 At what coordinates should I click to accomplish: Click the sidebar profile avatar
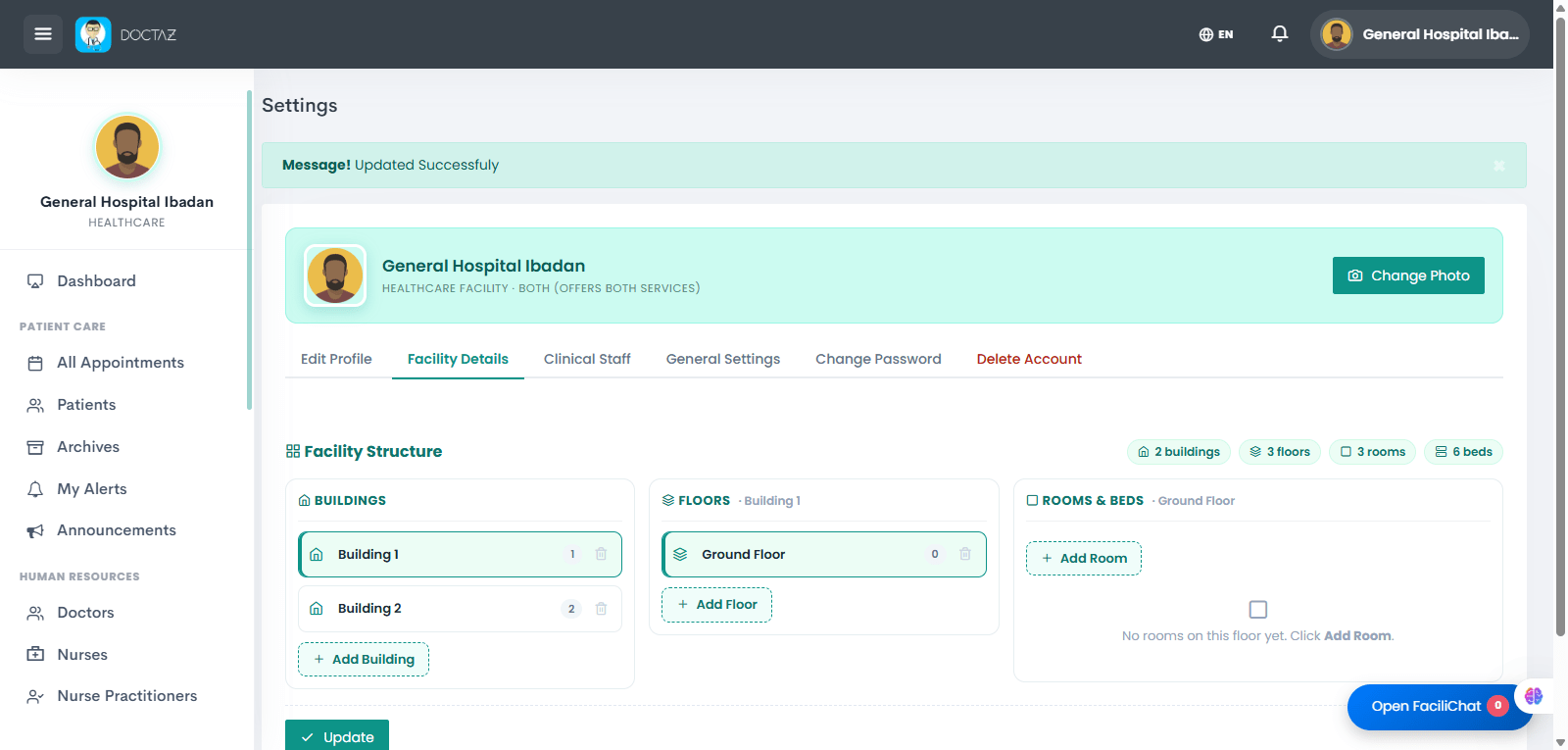coord(127,147)
